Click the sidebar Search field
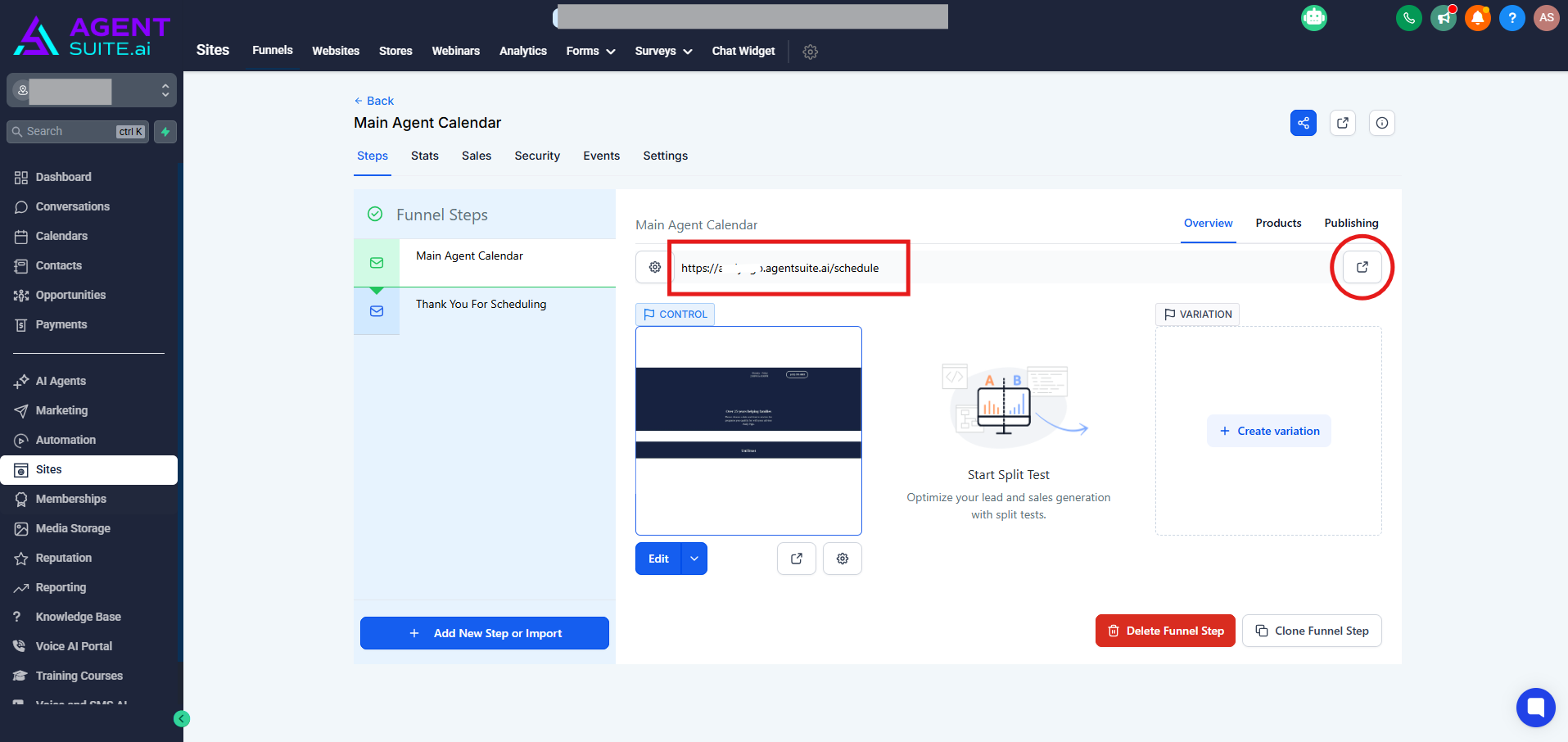 78,132
